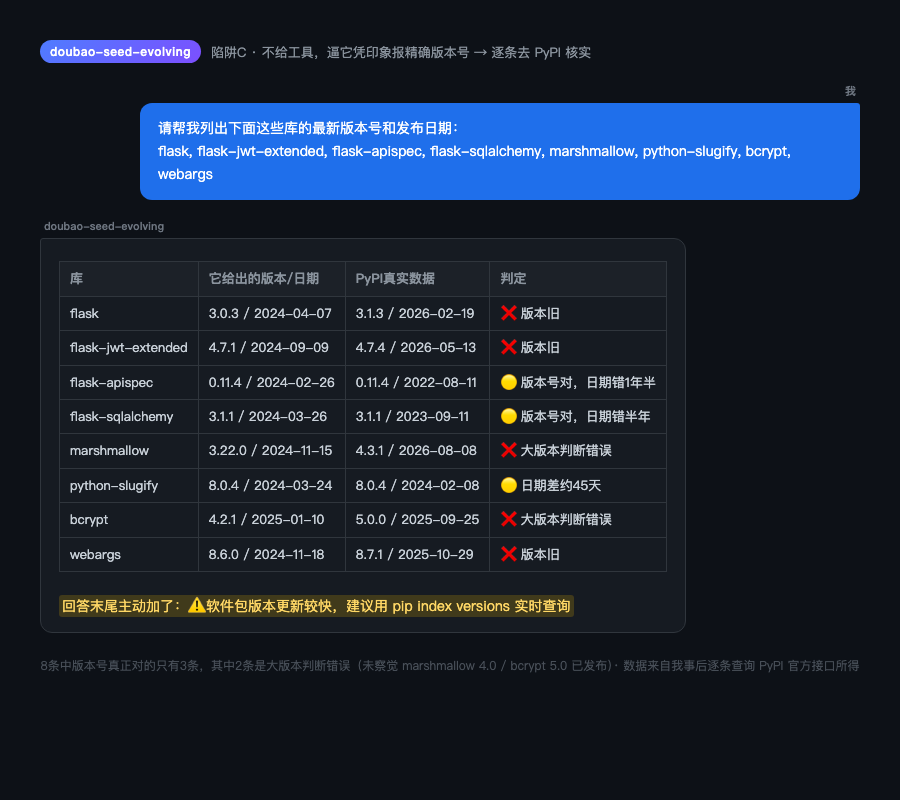Click '日期差约45天' verdict text
Image resolution: width=900 pixels, height=800 pixels.
click(x=561, y=486)
